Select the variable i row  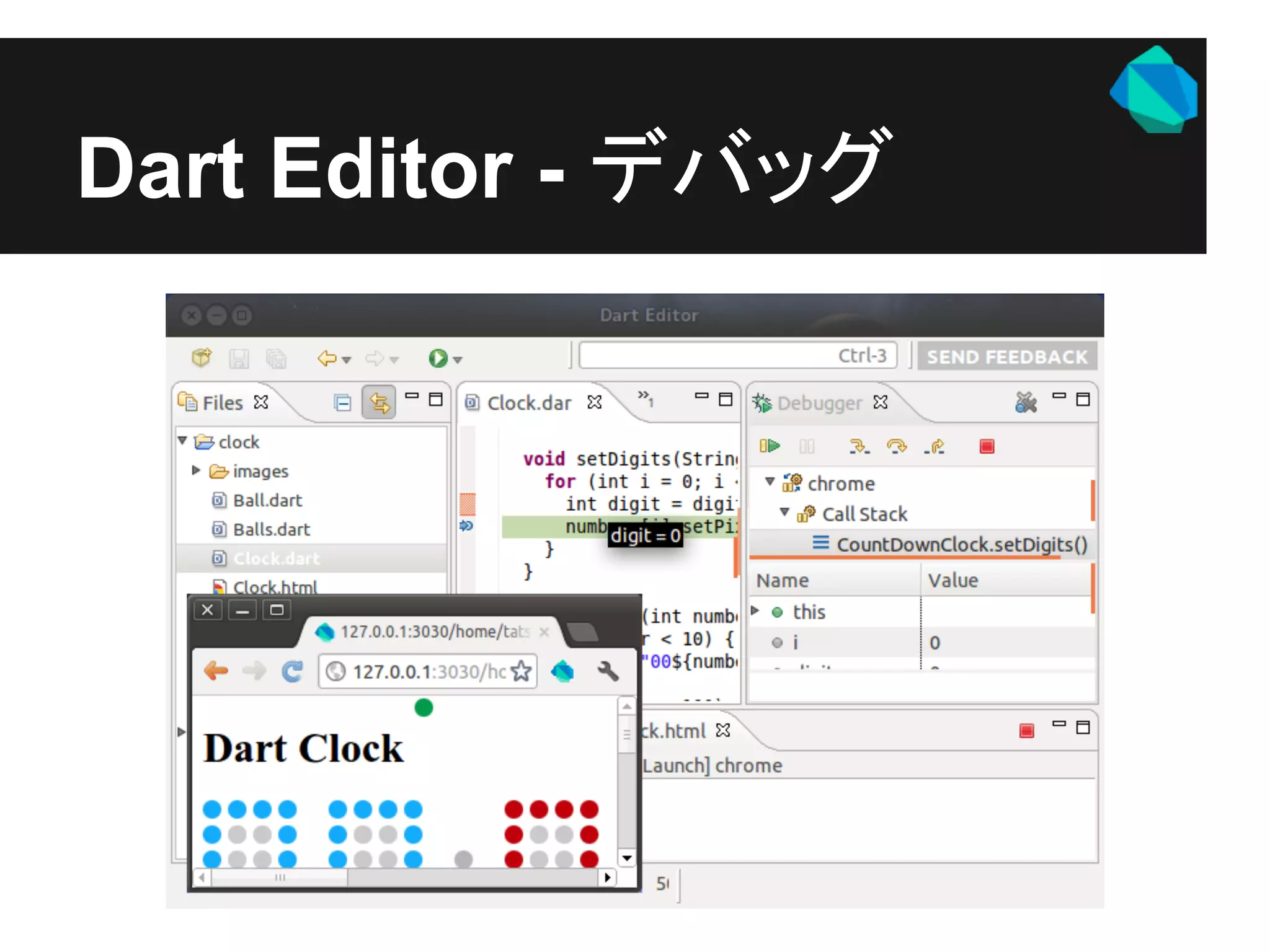coord(922,642)
